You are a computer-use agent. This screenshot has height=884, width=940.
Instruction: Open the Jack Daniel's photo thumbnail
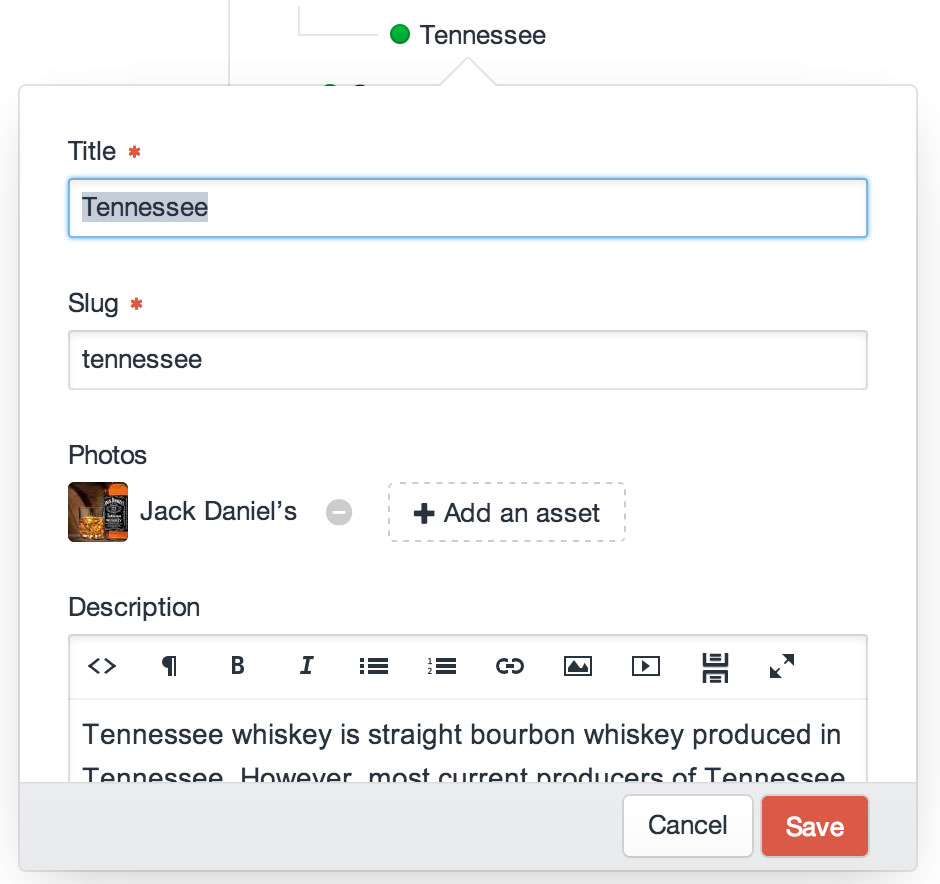97,511
